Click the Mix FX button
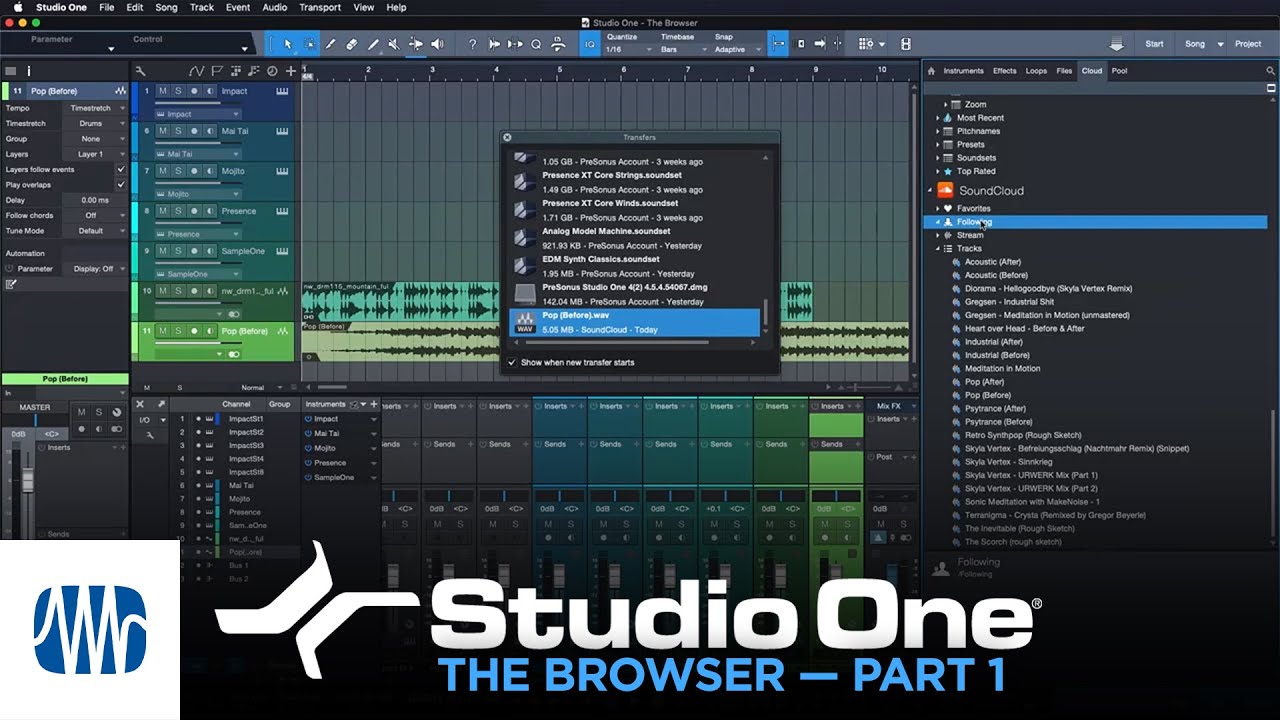This screenshot has height=720, width=1280. pyautogui.click(x=888, y=406)
